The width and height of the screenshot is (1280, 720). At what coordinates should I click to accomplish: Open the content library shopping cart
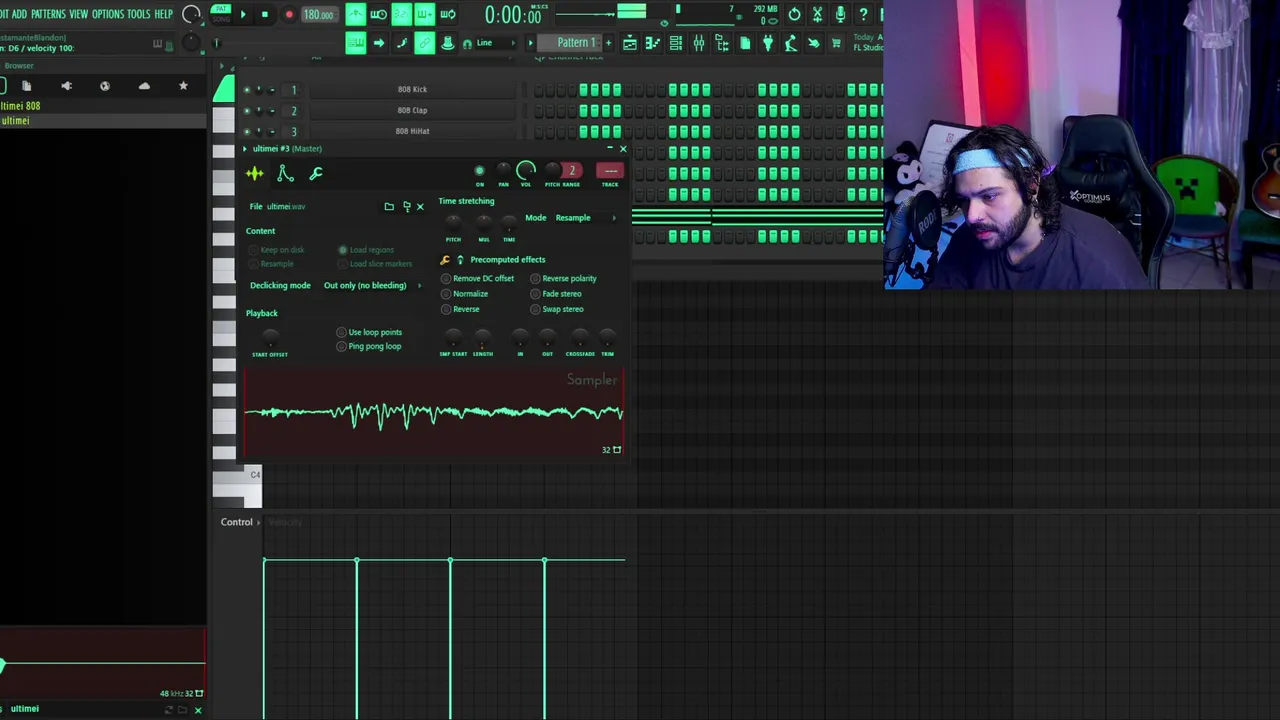point(836,43)
